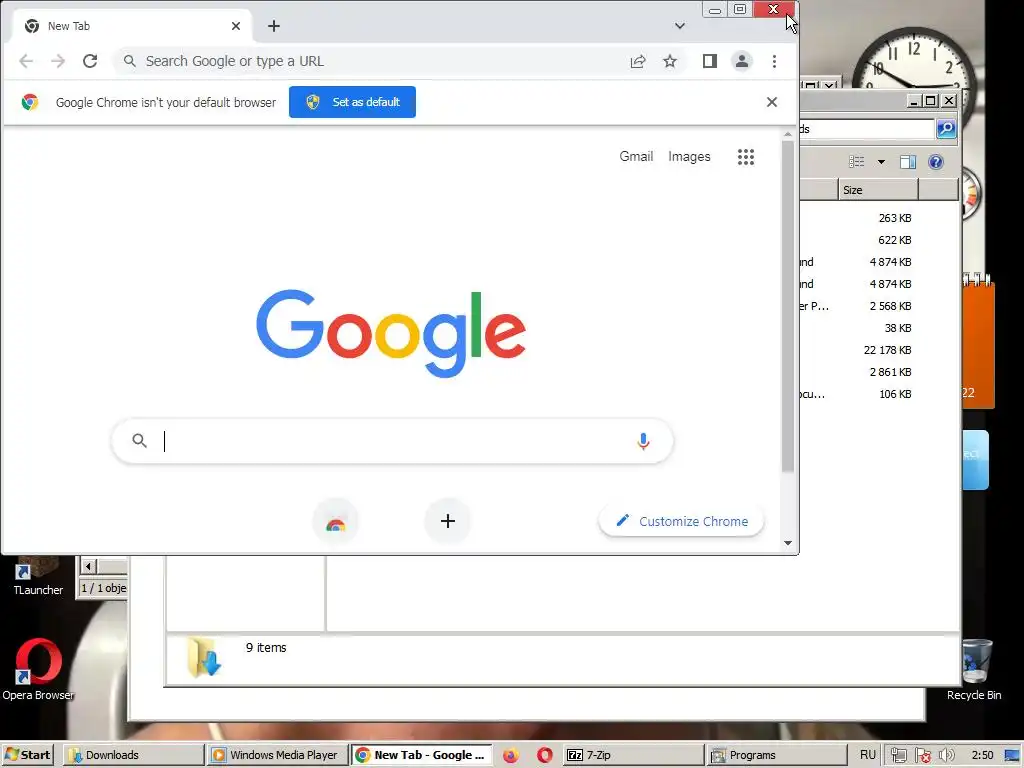The image size is (1024, 768).
Task: Click the Explorer change view icon
Action: click(857, 162)
